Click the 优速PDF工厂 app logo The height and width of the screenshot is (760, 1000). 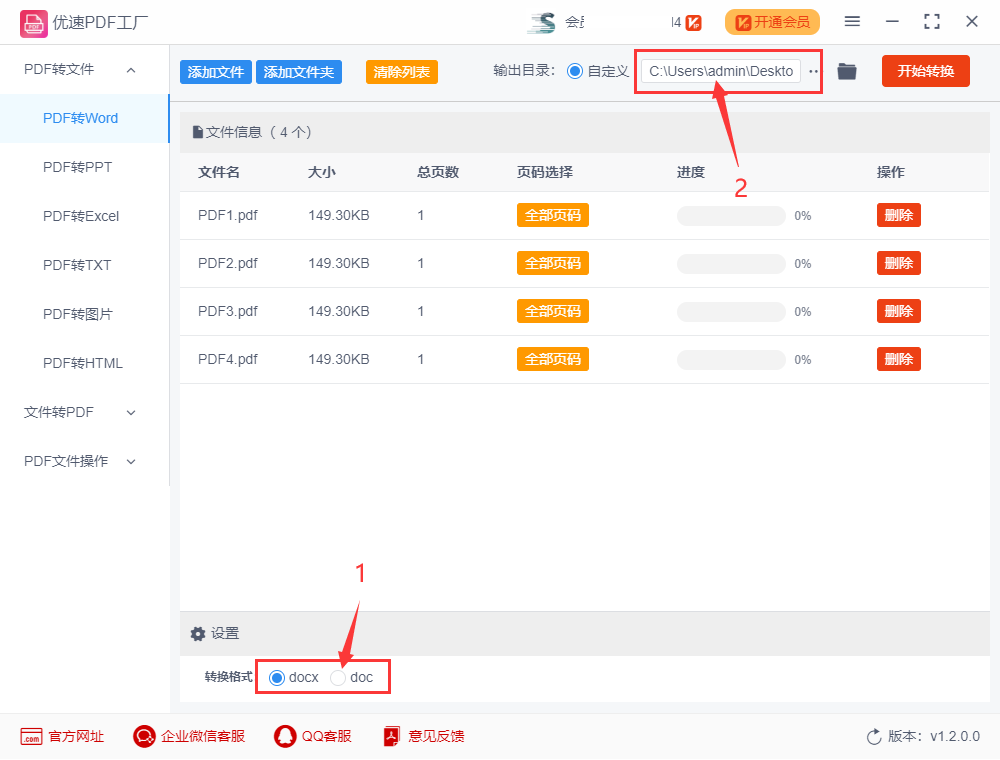click(34, 21)
